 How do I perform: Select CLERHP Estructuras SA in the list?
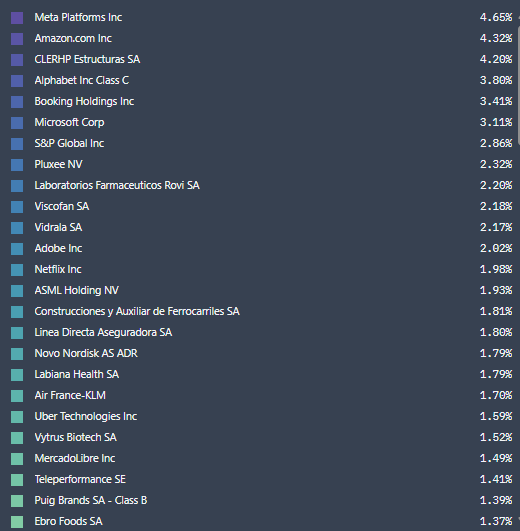click(x=87, y=59)
